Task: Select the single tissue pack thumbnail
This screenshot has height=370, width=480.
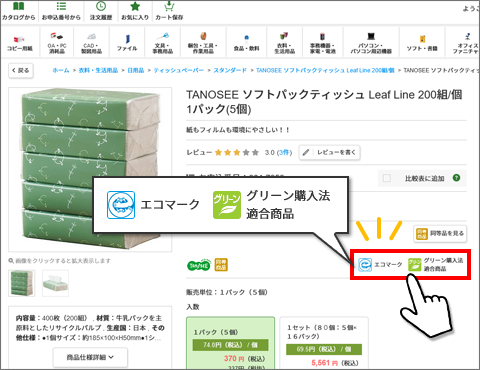Action: click(x=55, y=283)
